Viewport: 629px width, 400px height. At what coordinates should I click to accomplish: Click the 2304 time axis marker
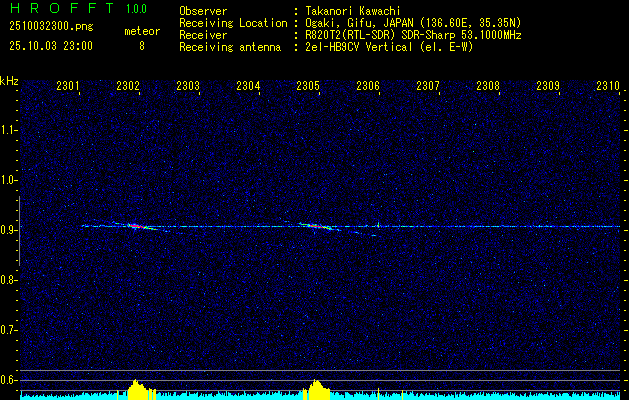click(248, 86)
